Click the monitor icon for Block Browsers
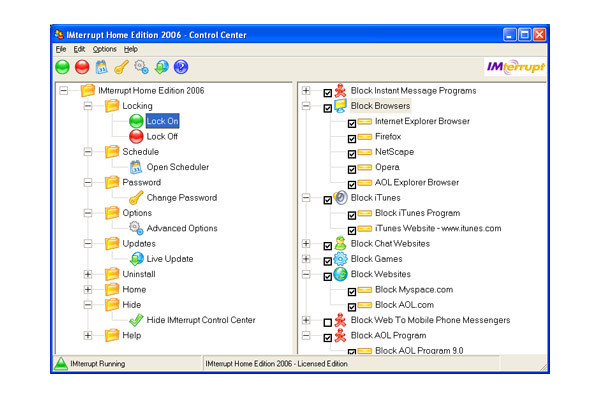Screen dimensions: 600x400 (x=340, y=106)
